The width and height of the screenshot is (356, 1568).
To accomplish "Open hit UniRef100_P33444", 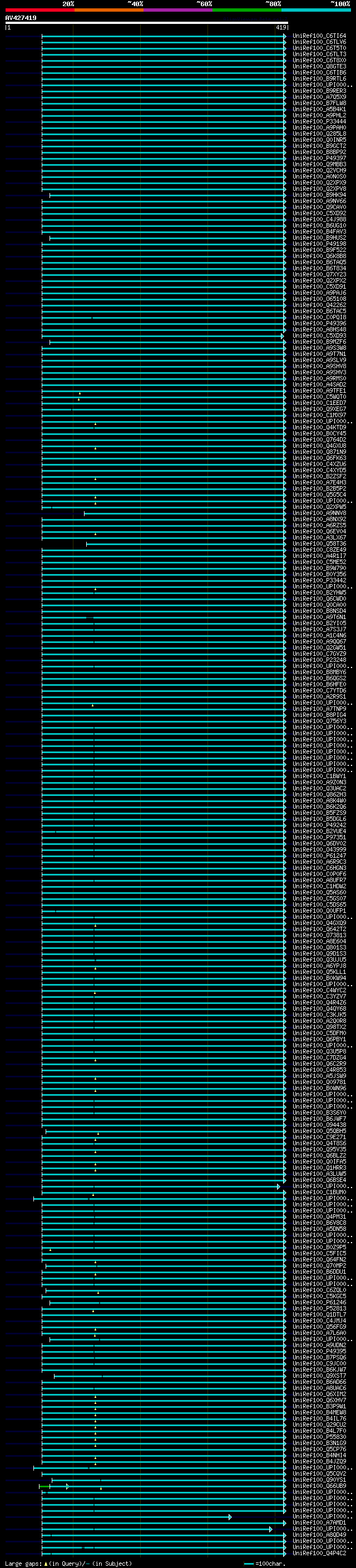I will coord(319,122).
